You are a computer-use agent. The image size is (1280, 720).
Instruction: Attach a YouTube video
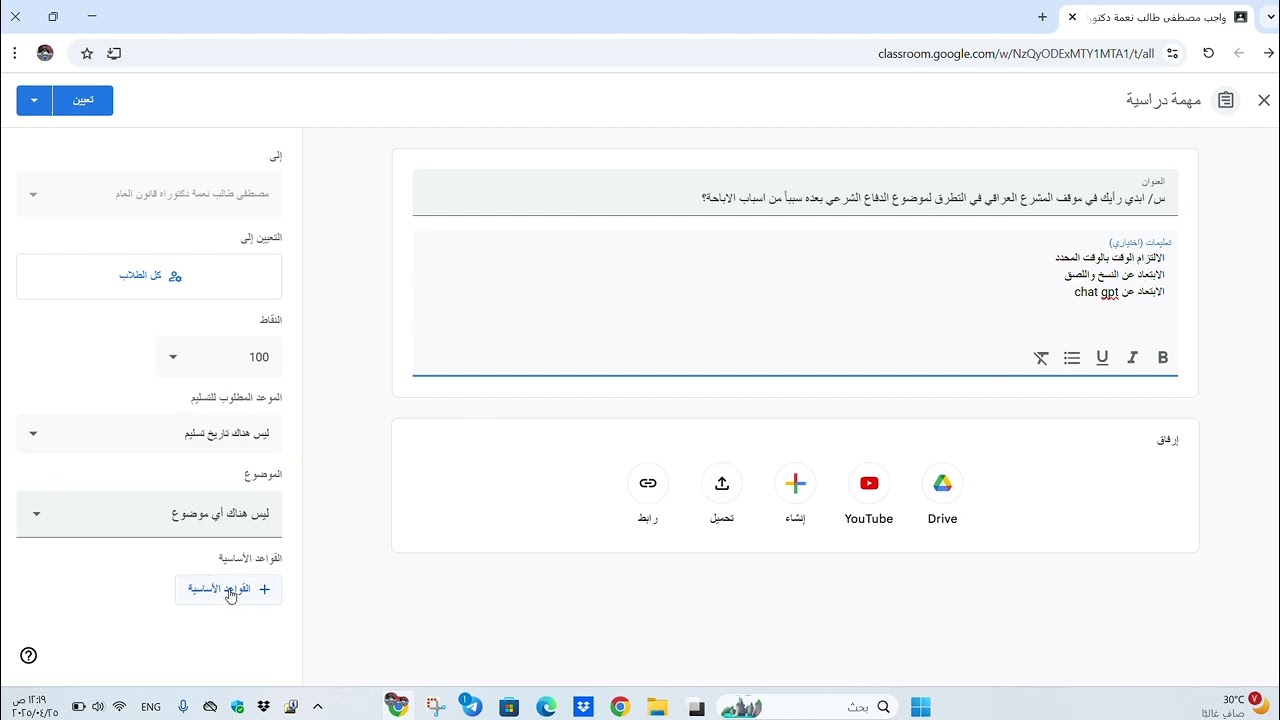pyautogui.click(x=869, y=484)
